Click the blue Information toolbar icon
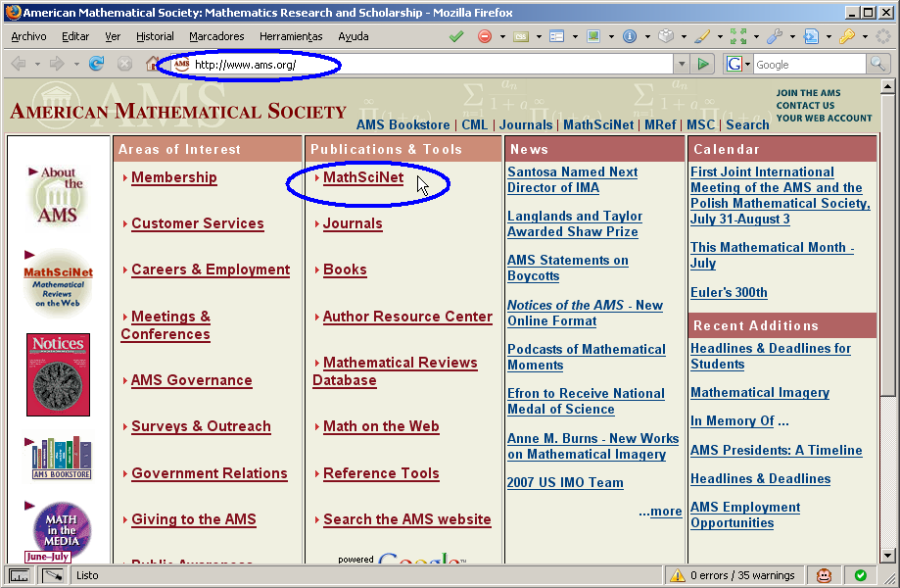Image resolution: width=900 pixels, height=588 pixels. [630, 37]
